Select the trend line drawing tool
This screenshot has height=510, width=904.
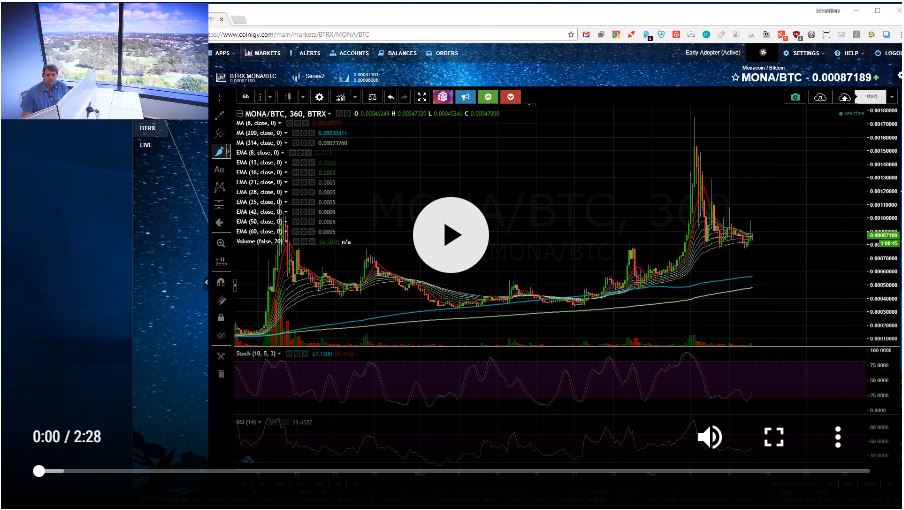(x=220, y=115)
